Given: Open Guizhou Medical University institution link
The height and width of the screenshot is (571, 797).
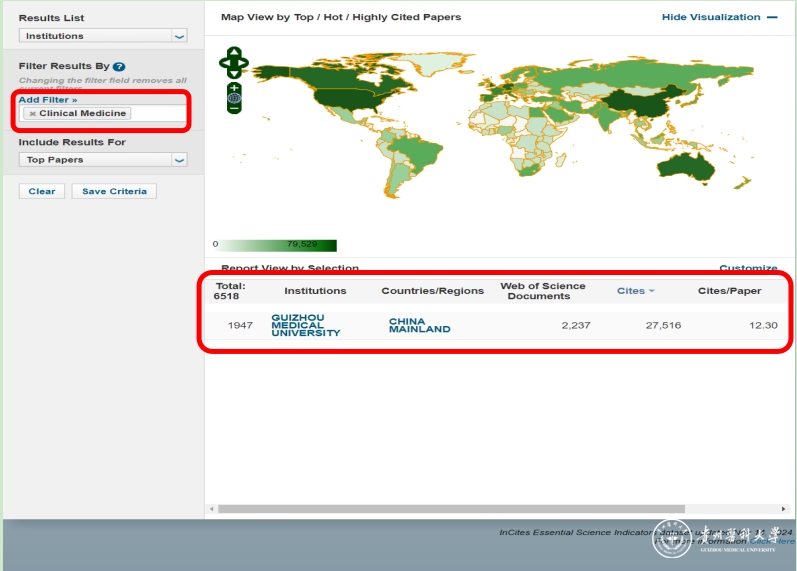Looking at the screenshot, I should pyautogui.click(x=305, y=325).
